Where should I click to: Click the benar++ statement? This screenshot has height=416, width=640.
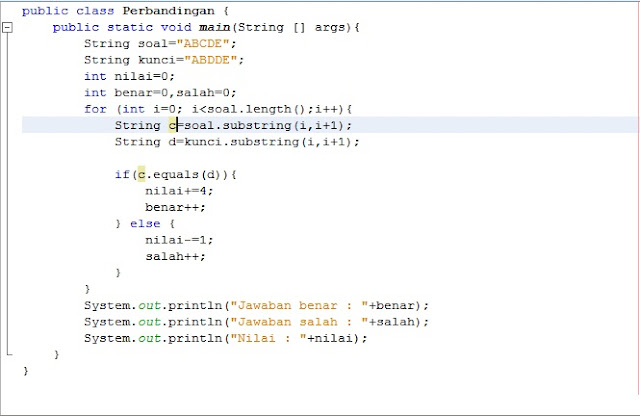pos(175,207)
